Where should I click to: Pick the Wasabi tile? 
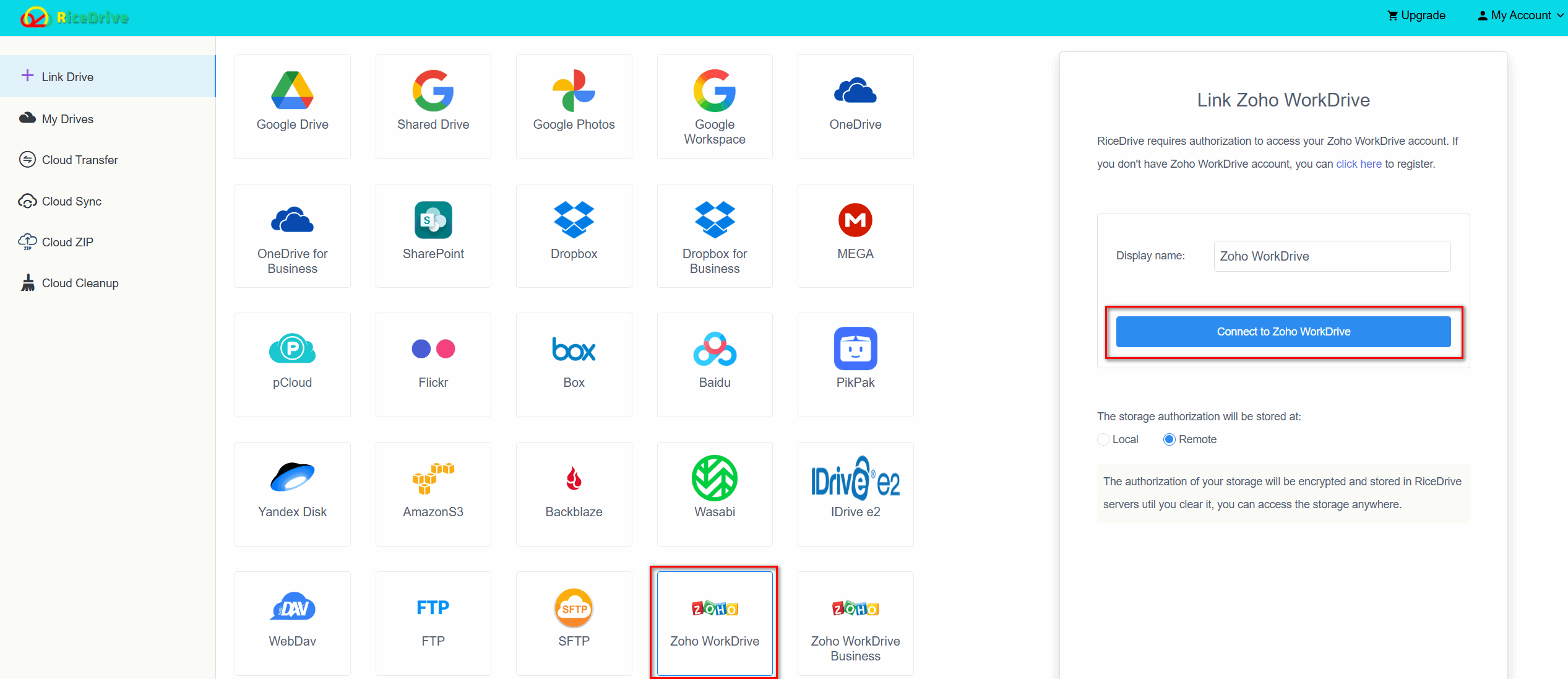pos(715,494)
